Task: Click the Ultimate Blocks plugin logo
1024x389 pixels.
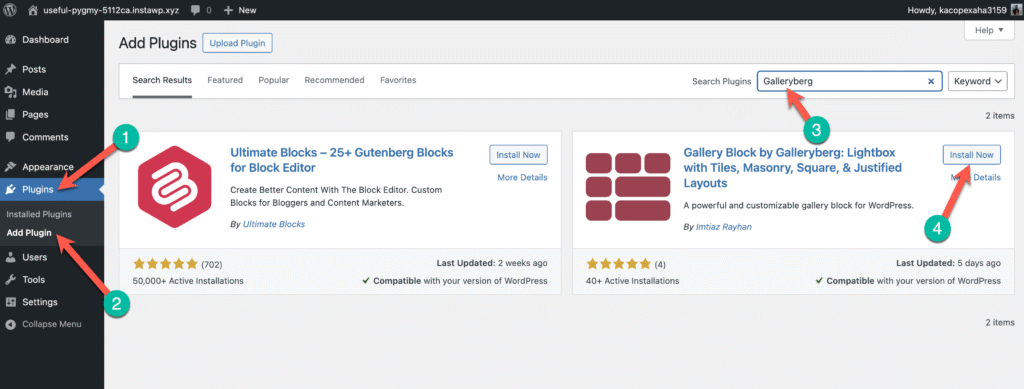Action: click(174, 186)
